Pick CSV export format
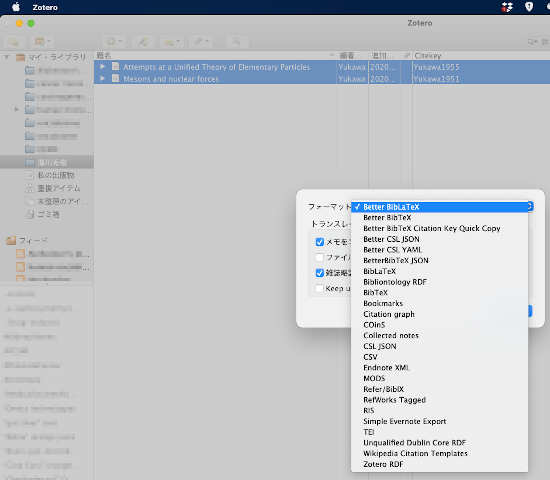550x480 pixels. click(439, 357)
